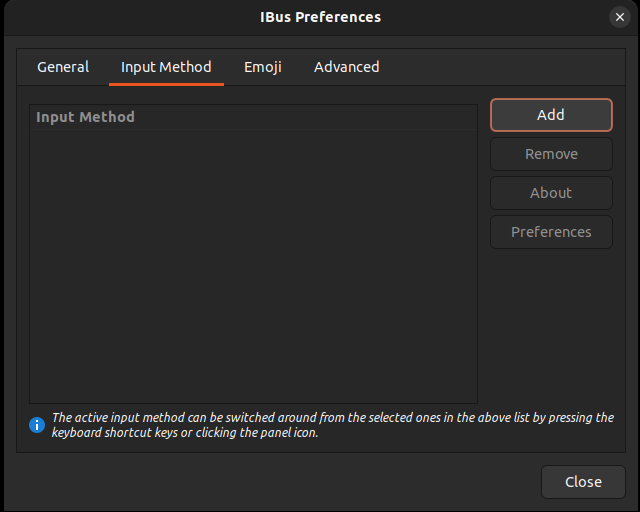Open the Emoji tab
Viewport: 640px width, 512px height.
pyautogui.click(x=262, y=67)
